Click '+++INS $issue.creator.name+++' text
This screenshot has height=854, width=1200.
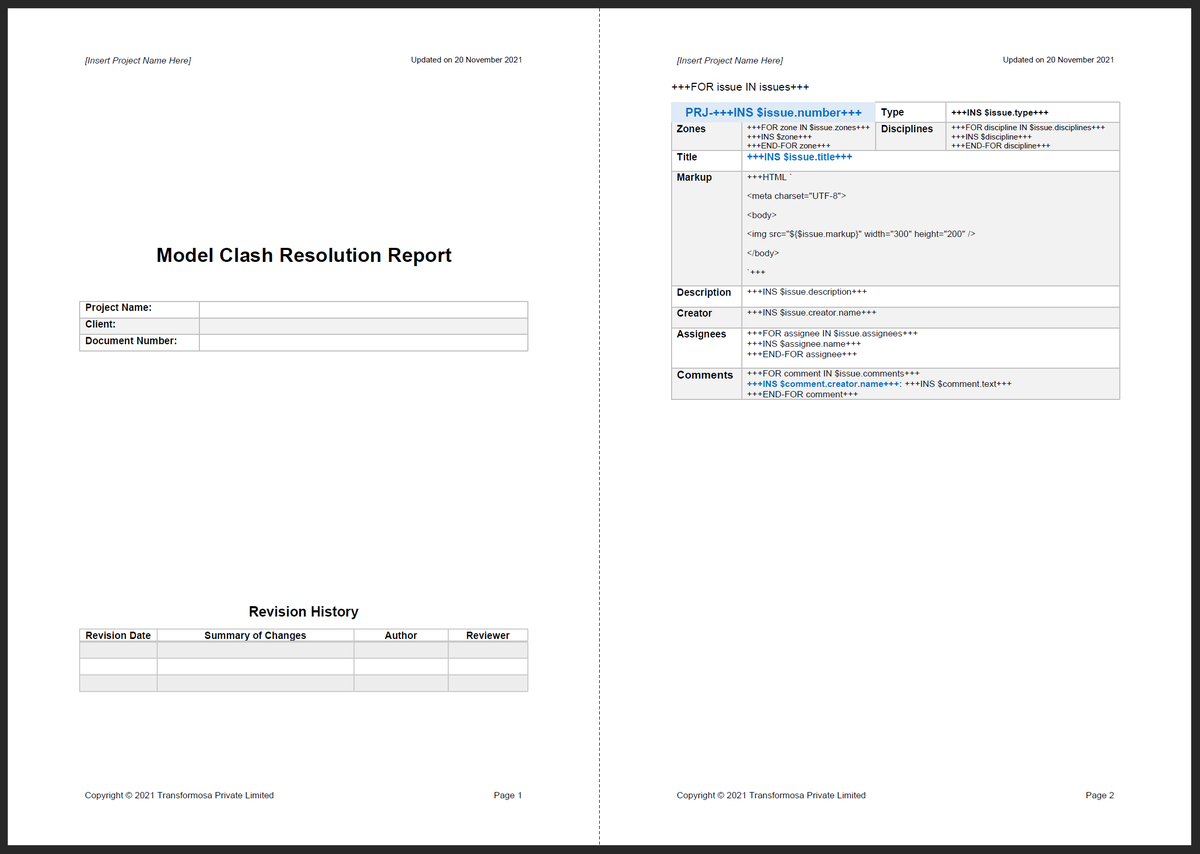click(x=811, y=313)
